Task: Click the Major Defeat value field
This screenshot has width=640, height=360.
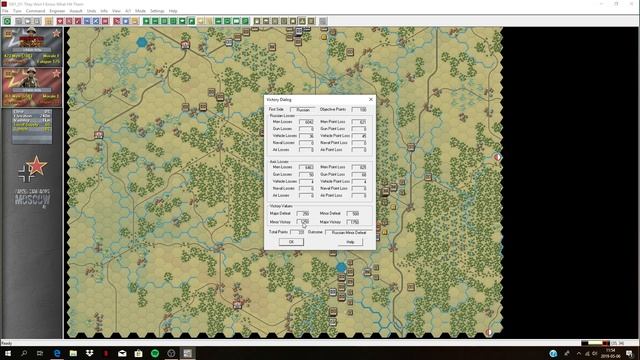Action: coord(303,213)
